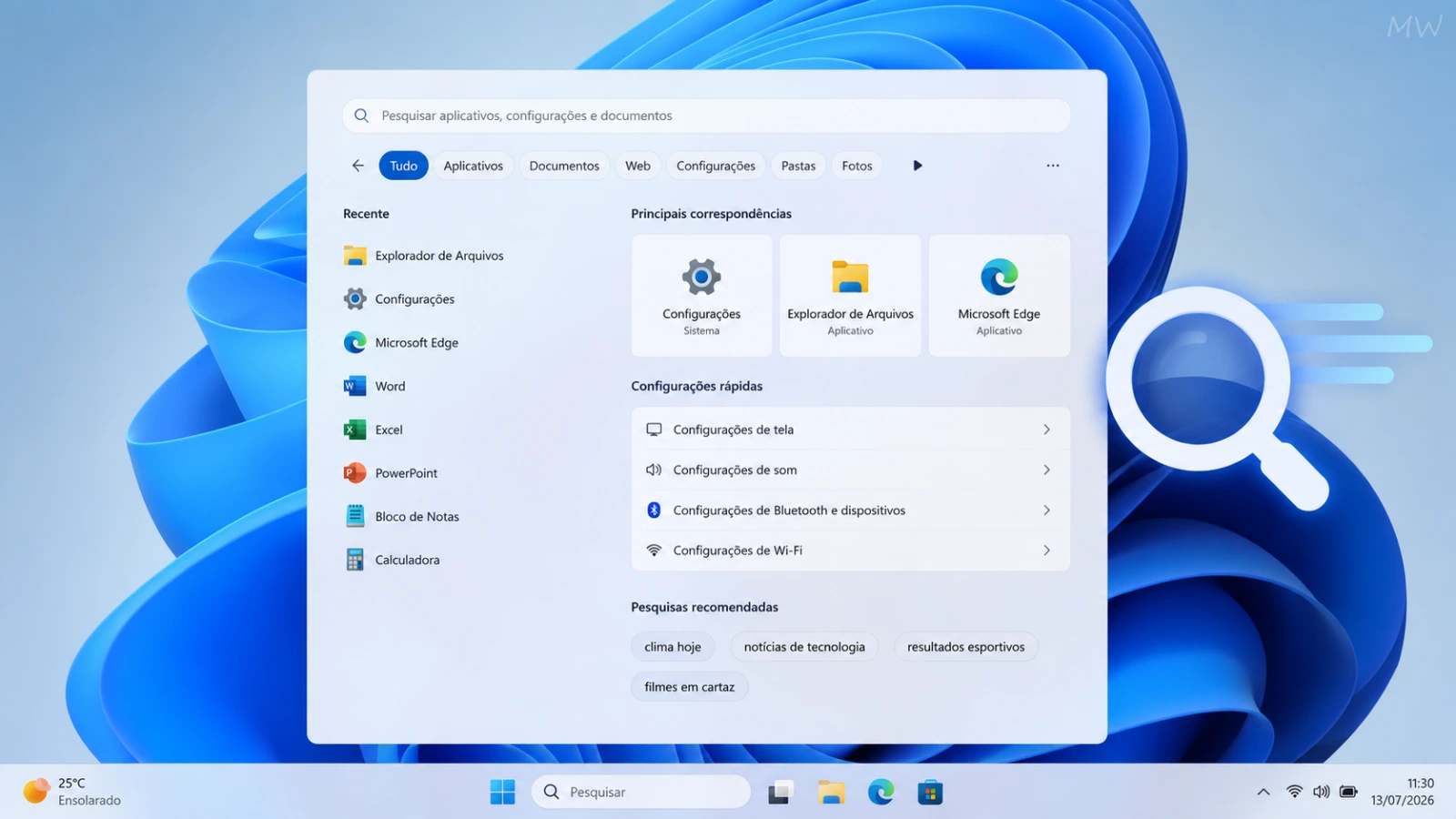Switch to the Pastas filter

click(x=798, y=166)
